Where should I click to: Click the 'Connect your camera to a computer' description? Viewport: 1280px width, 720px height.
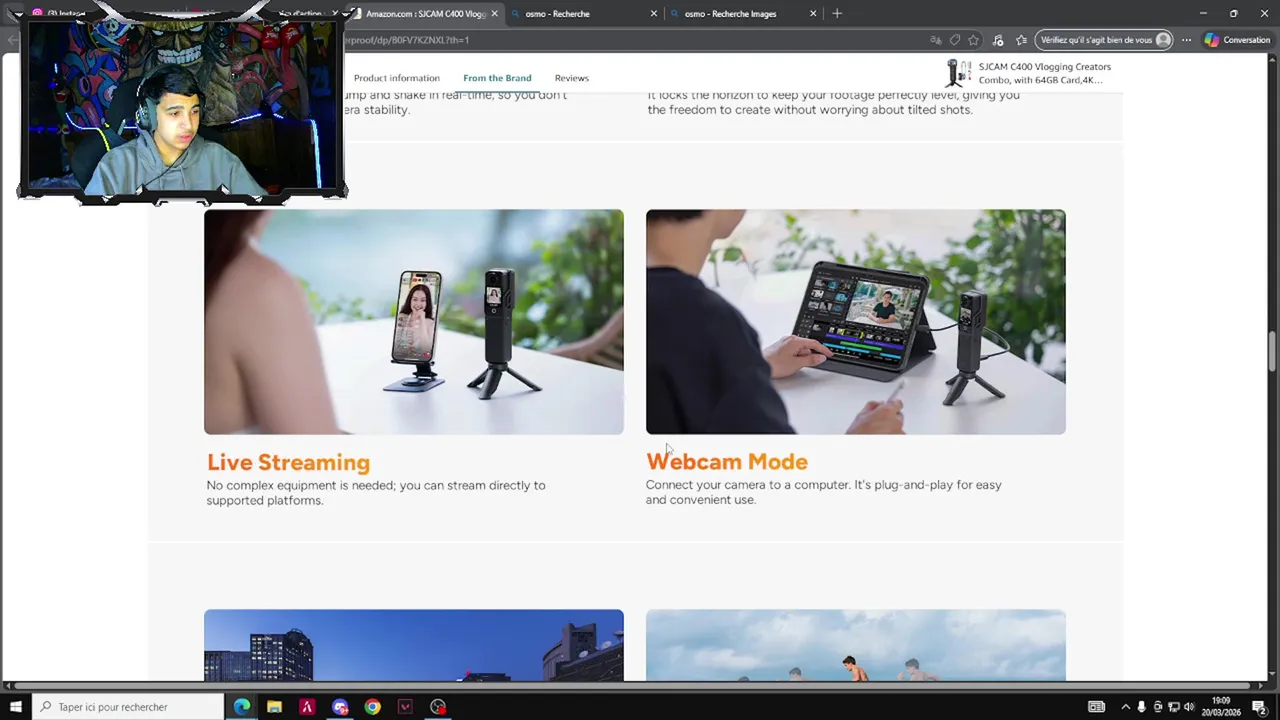(823, 492)
